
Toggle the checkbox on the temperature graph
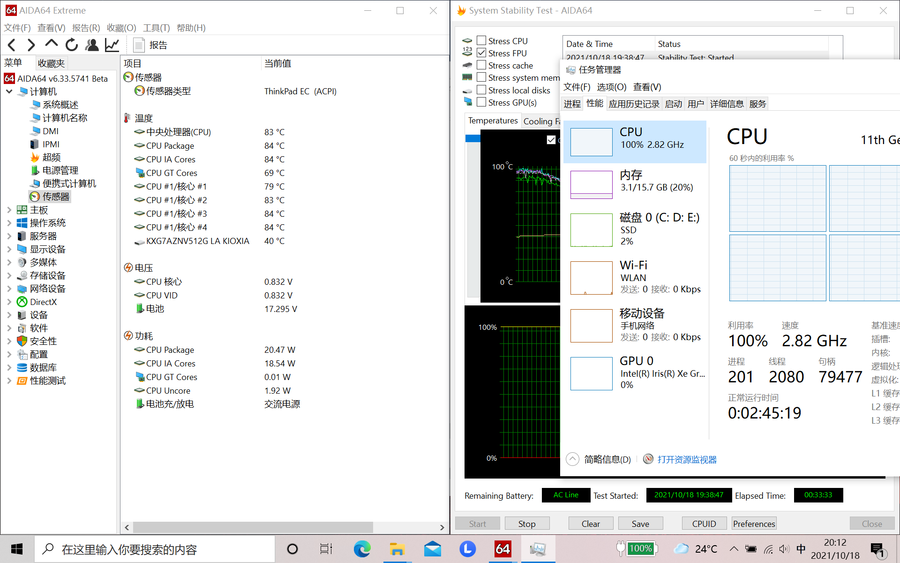pos(551,139)
